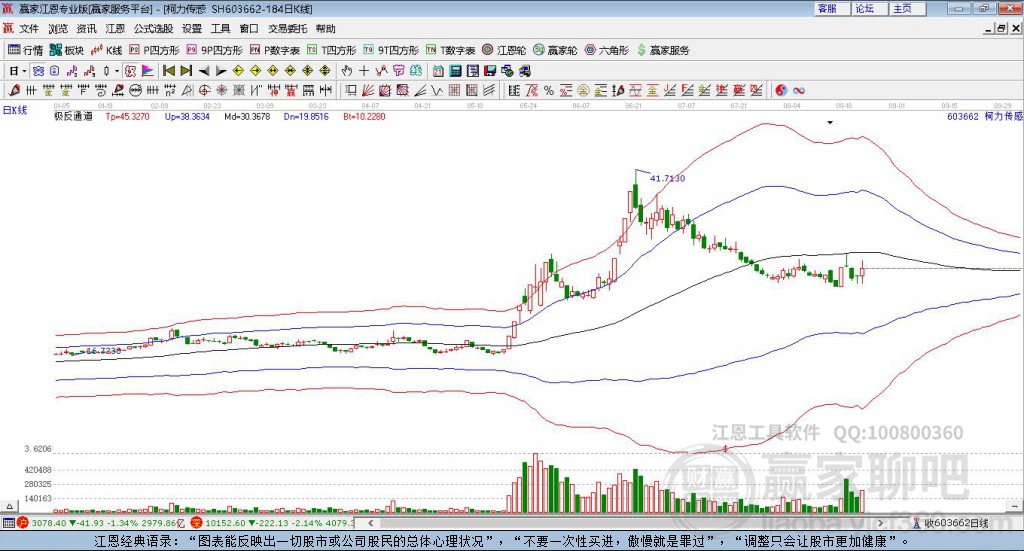Viewport: 1024px width, 551px height.
Task: Click the horizontal scrollbar right arrow
Action: [x=880, y=523]
